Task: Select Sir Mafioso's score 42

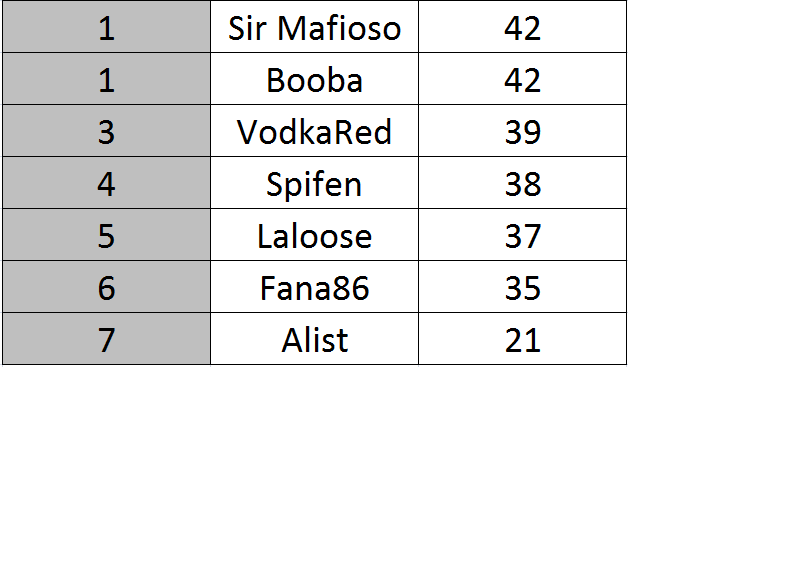Action: tap(522, 26)
